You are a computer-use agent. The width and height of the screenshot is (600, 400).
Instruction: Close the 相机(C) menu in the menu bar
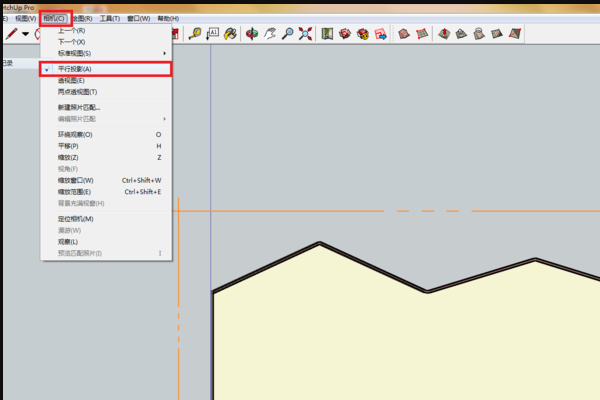coord(55,18)
